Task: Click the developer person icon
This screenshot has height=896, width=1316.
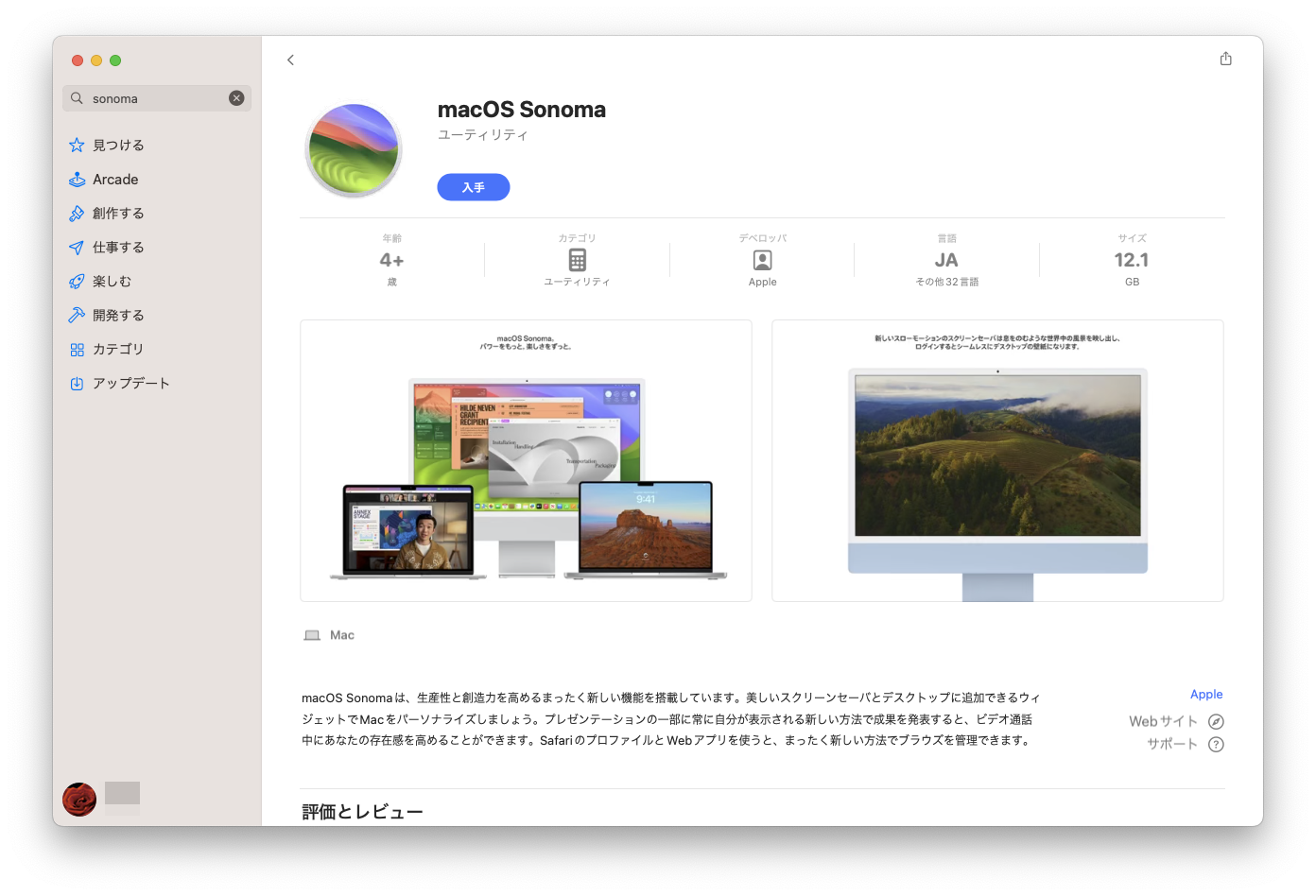Action: coord(762,260)
